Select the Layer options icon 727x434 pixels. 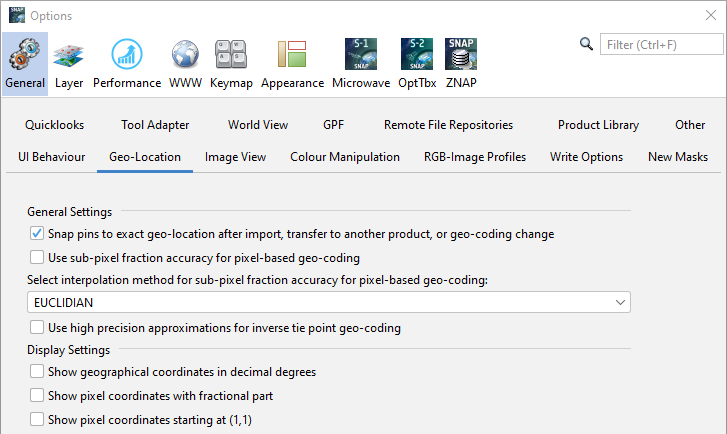(69, 64)
